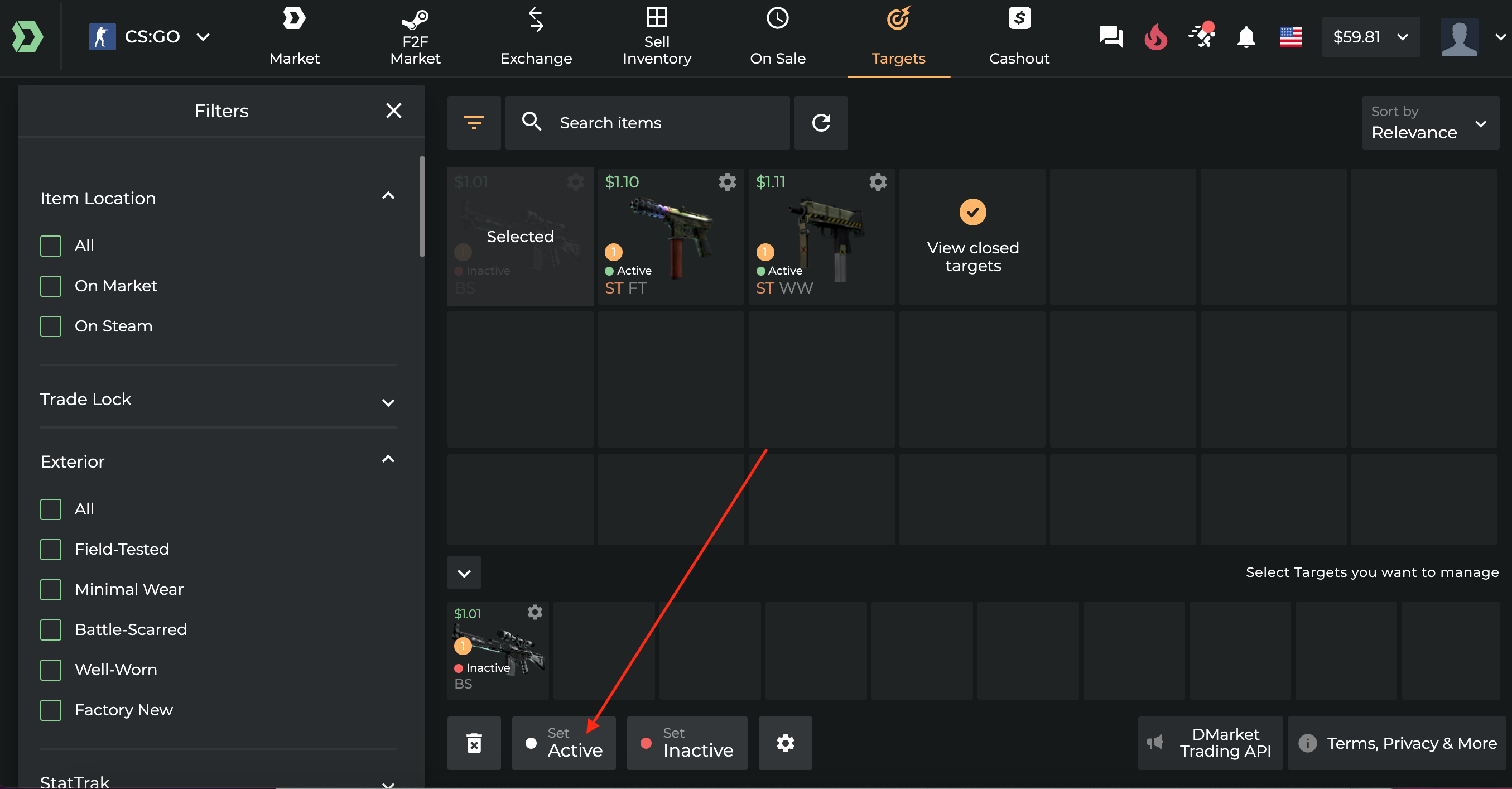Open the Exchange tab

[x=536, y=37]
